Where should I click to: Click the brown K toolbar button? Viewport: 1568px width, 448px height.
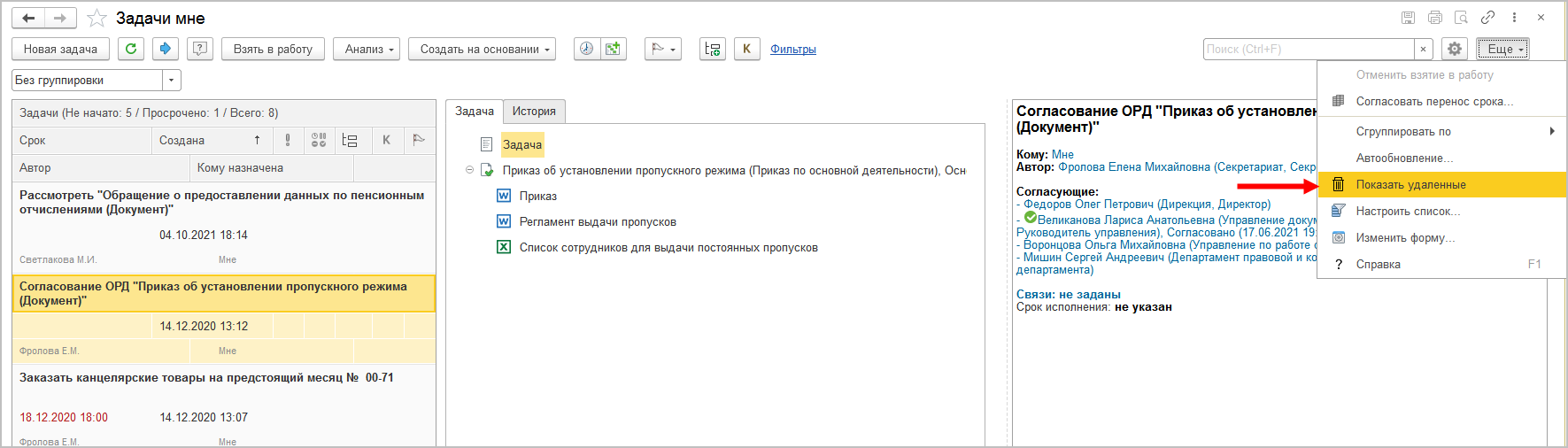(x=746, y=49)
